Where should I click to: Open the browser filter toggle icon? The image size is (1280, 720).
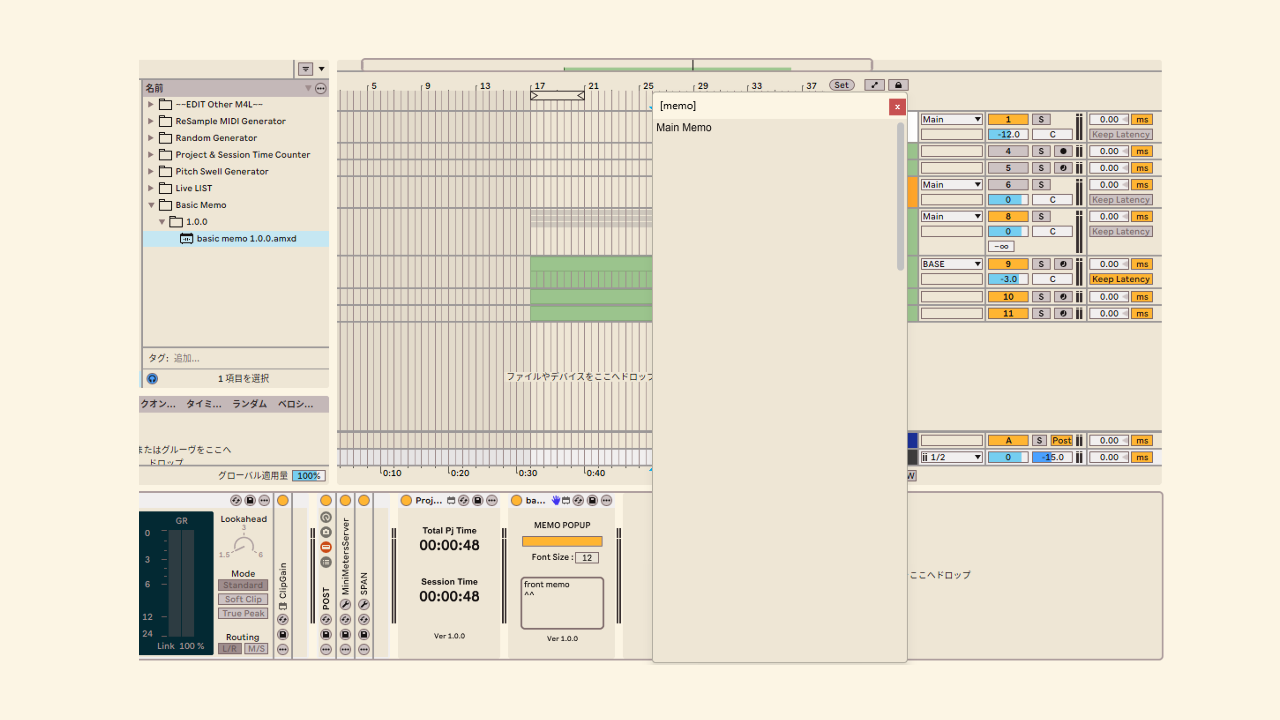click(x=305, y=69)
